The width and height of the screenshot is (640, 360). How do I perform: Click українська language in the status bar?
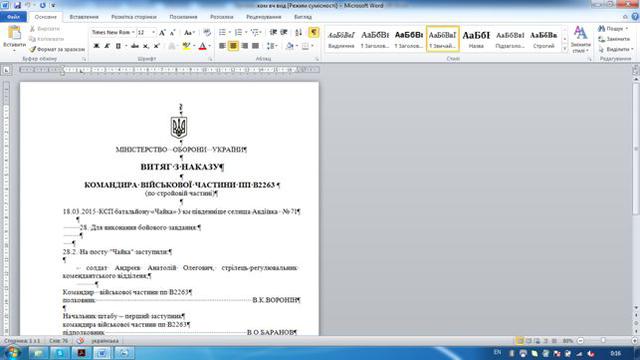point(105,340)
